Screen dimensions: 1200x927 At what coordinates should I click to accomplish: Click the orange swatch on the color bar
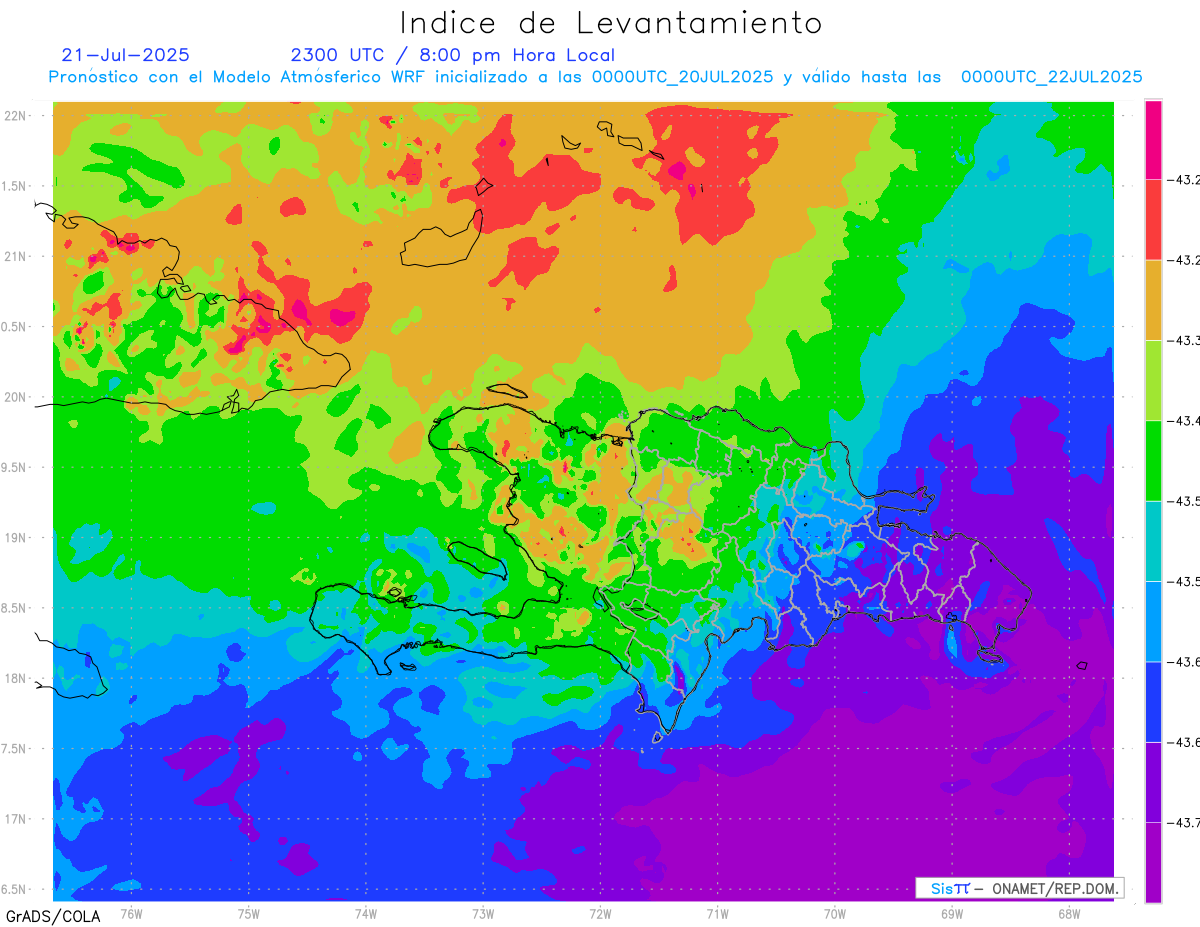coord(1153,300)
